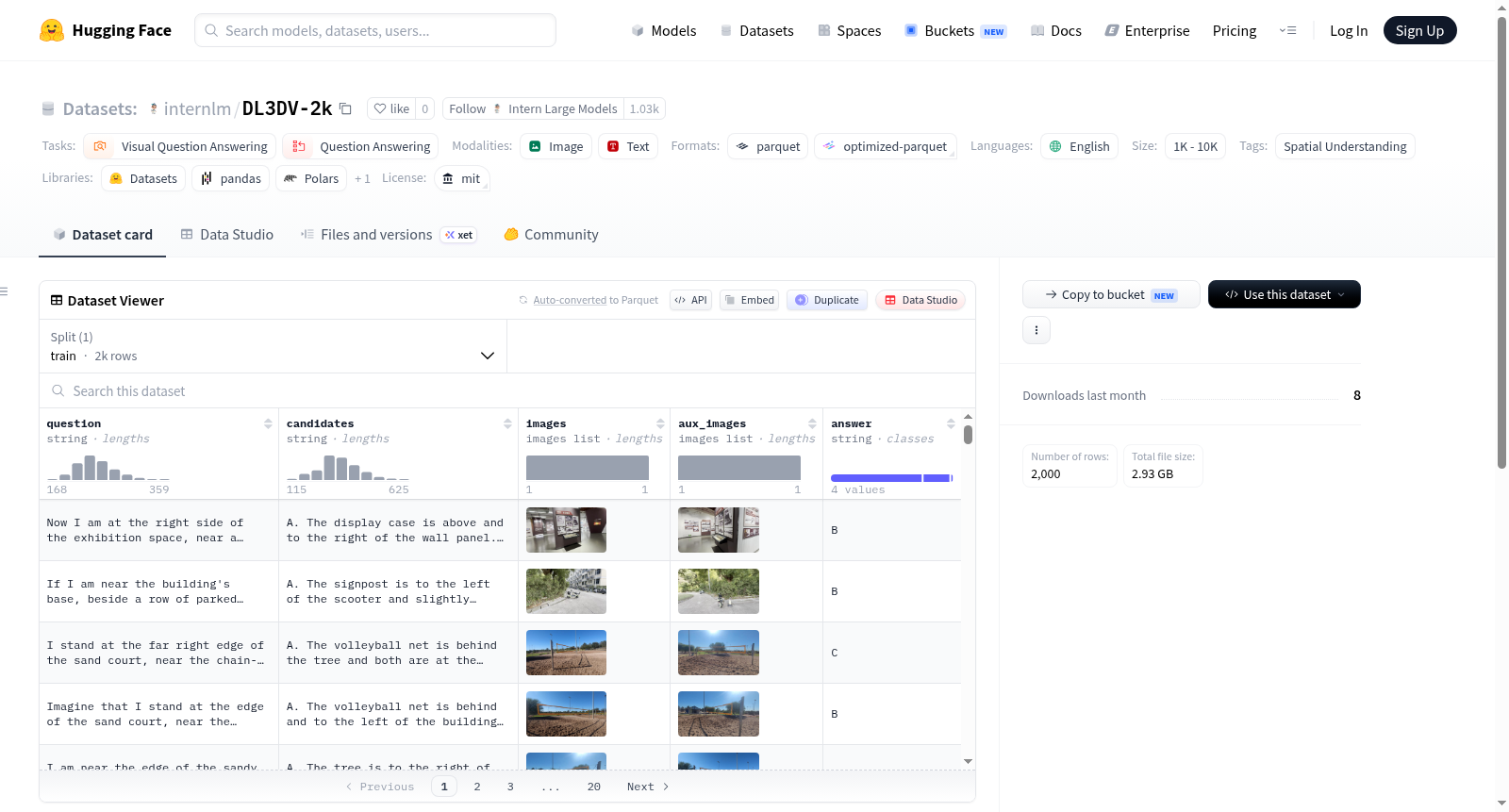This screenshot has height=812, width=1509.
Task: Choose the optimized-parquet format tag
Action: (x=886, y=146)
